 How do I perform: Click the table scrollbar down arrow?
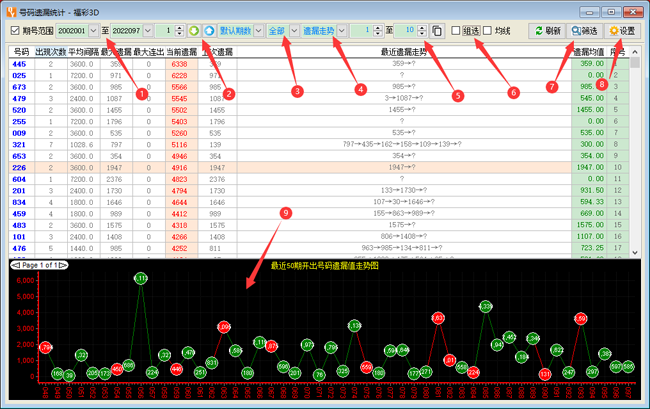[x=635, y=252]
